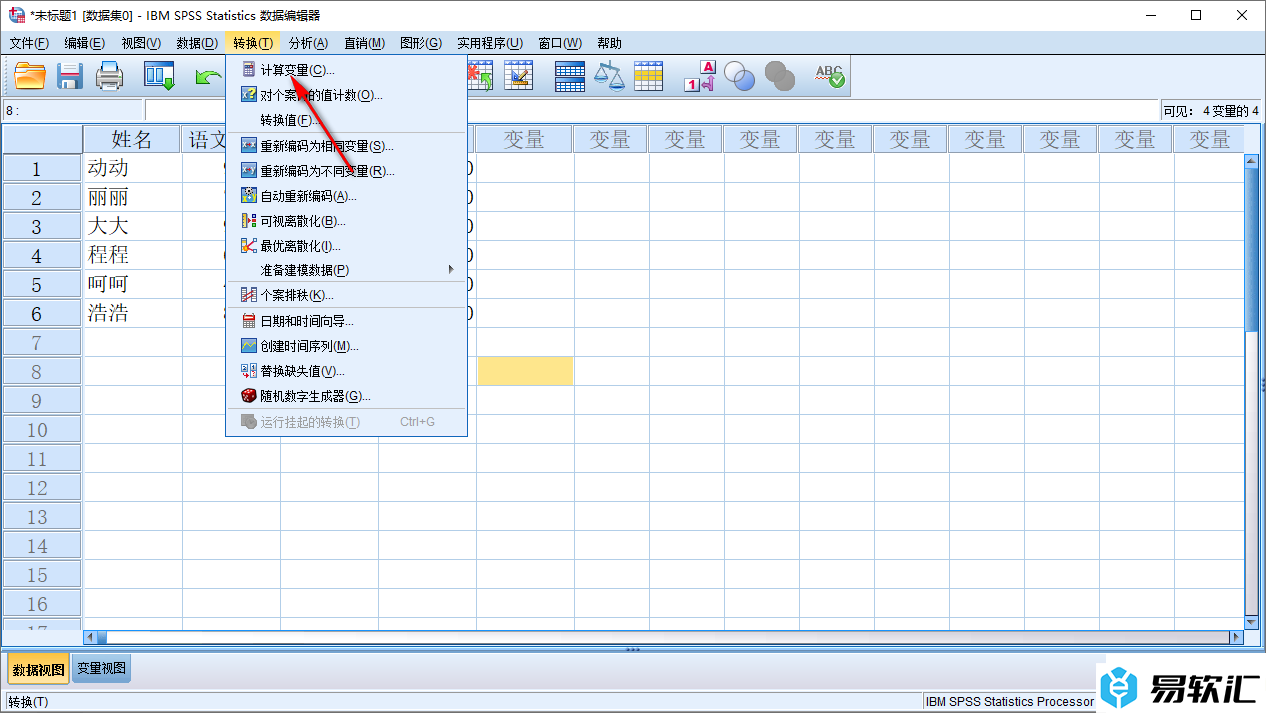Click vertical scrollbar down arrow
This screenshot has height=713, width=1266.
coord(1251,622)
